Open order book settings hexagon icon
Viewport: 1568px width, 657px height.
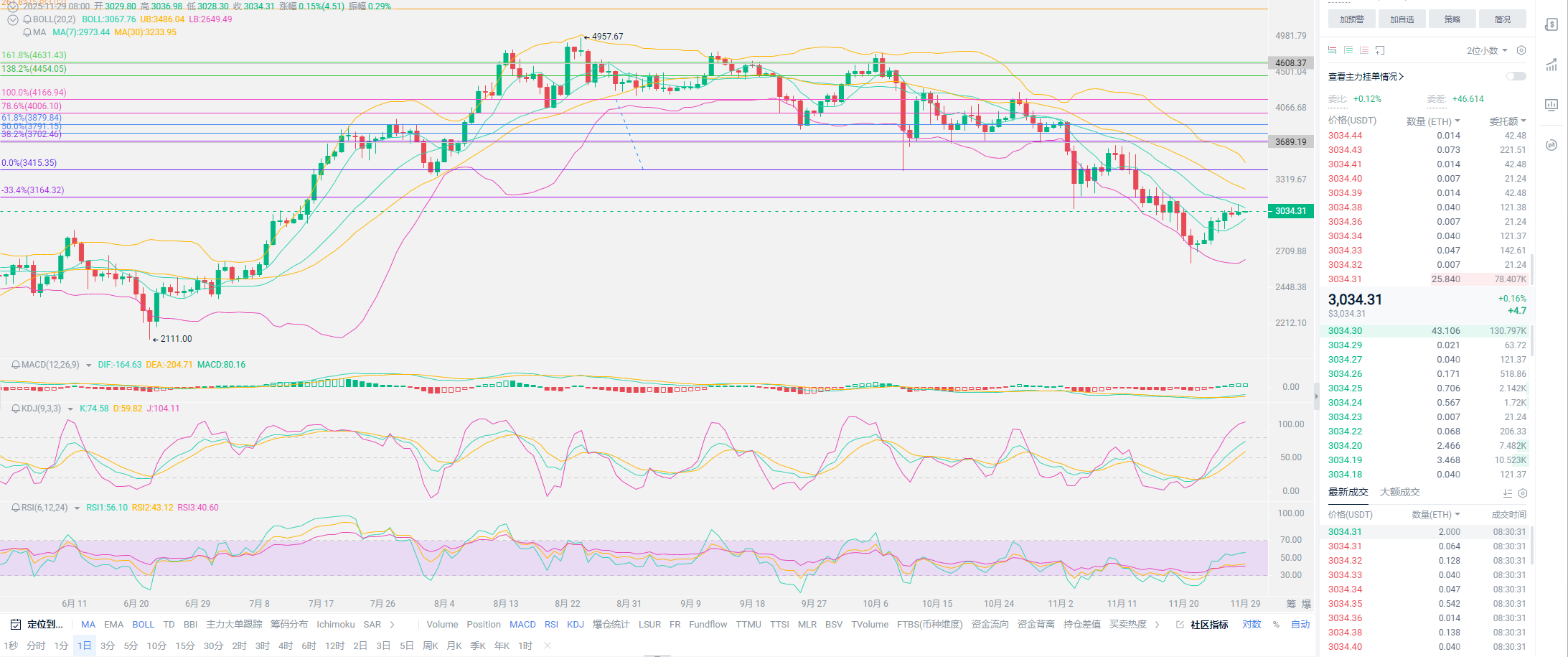click(x=1521, y=50)
